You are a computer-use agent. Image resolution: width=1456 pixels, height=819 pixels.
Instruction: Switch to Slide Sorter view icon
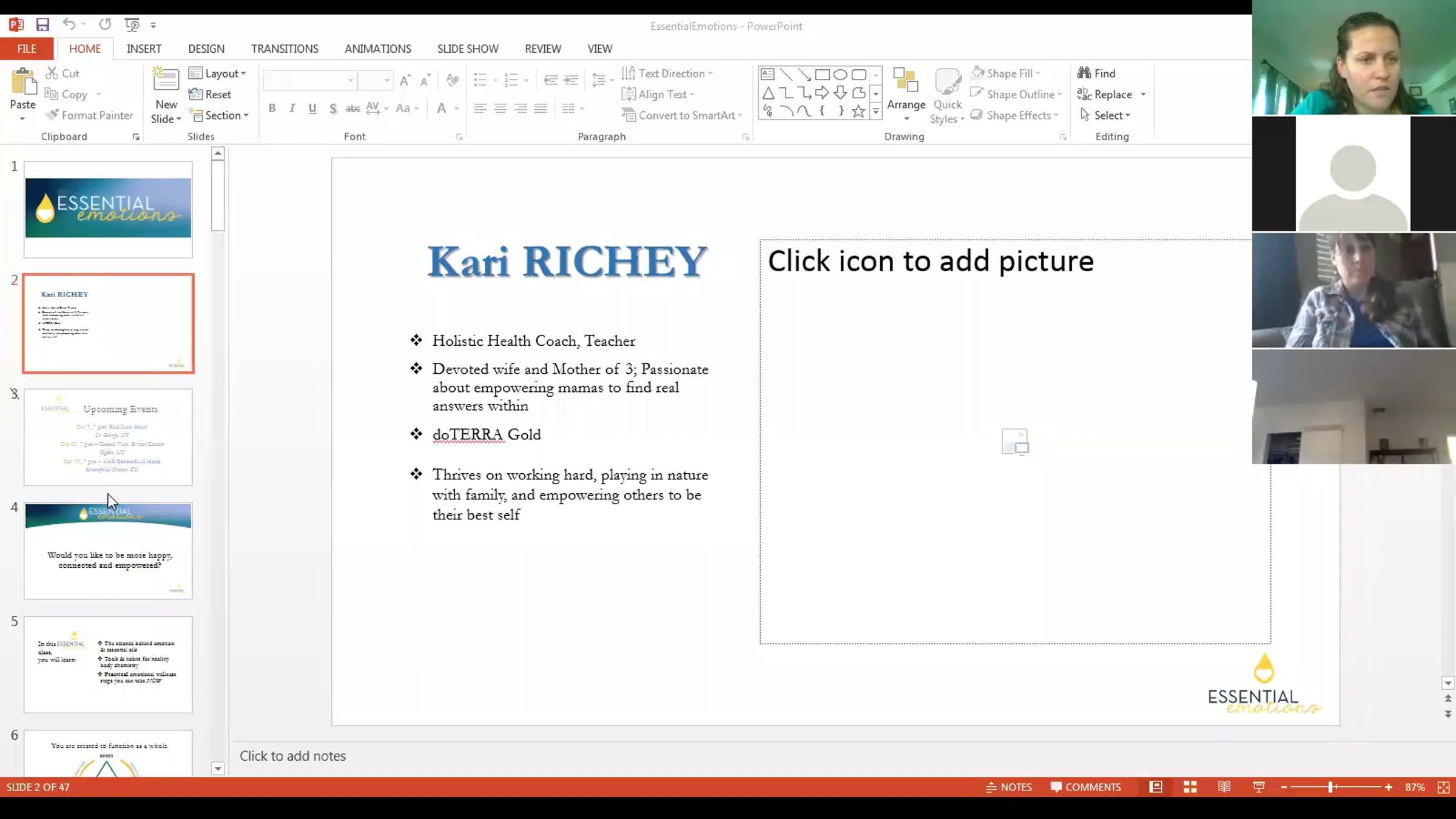(x=1190, y=787)
